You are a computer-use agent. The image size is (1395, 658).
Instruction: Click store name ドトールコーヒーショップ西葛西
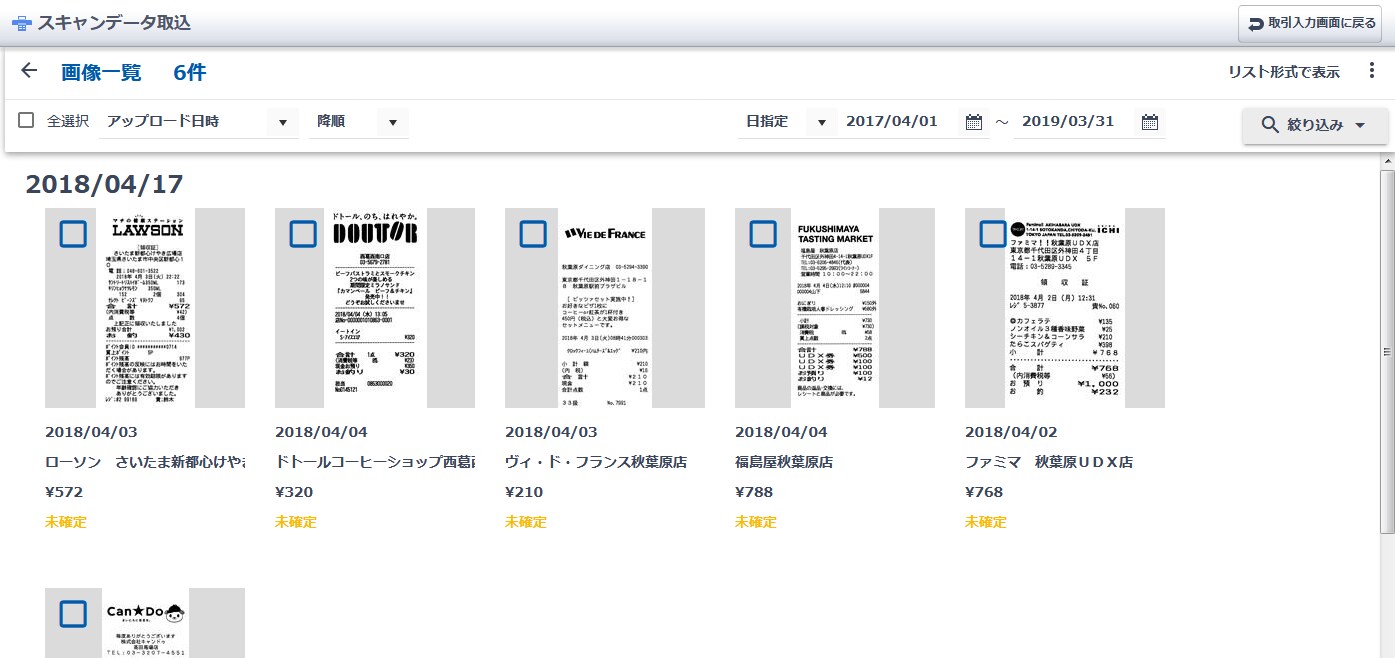[375, 462]
